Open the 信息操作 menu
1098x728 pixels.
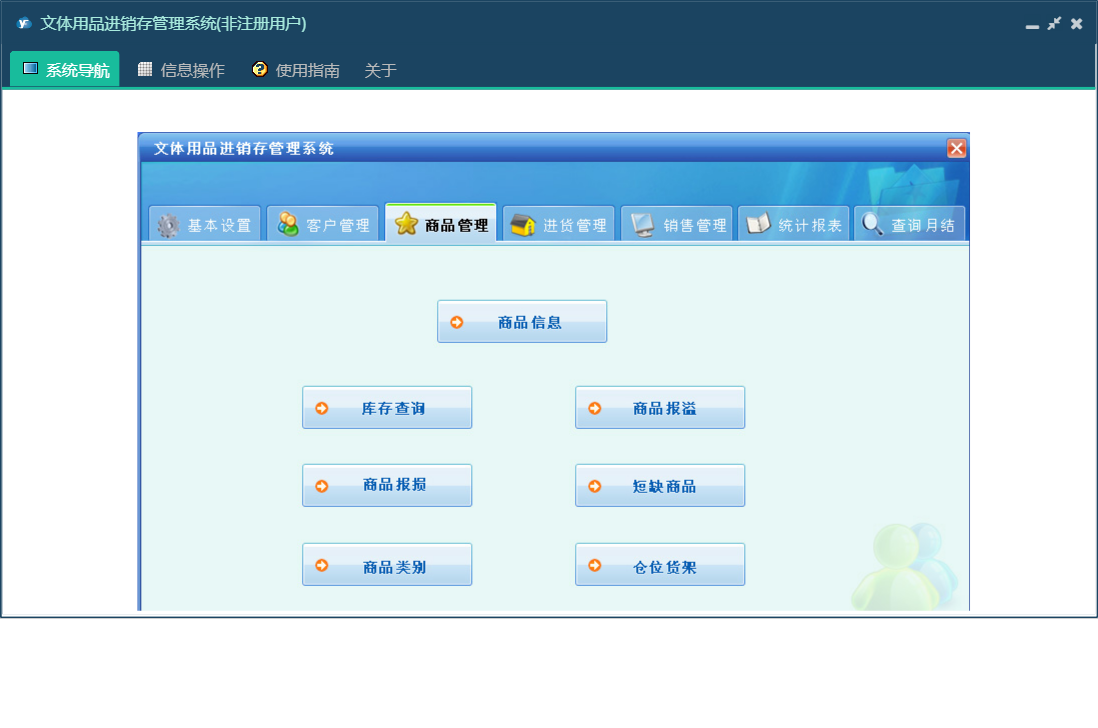181,69
